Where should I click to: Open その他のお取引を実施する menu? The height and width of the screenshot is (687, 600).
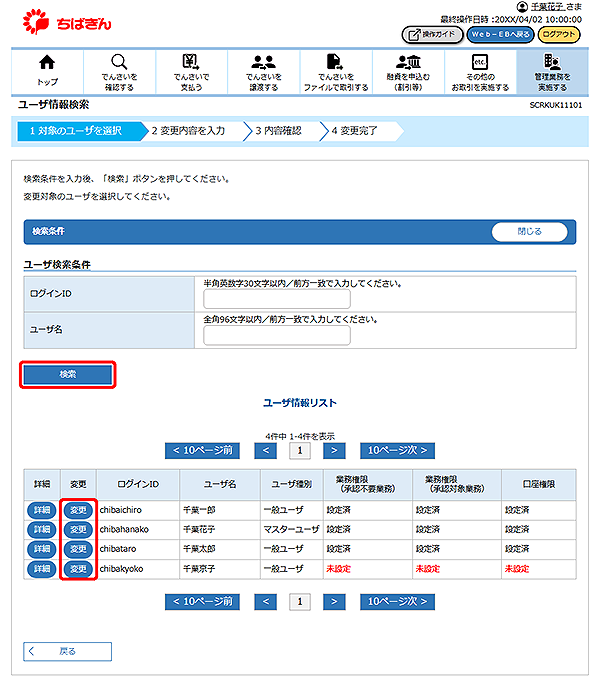tap(480, 71)
